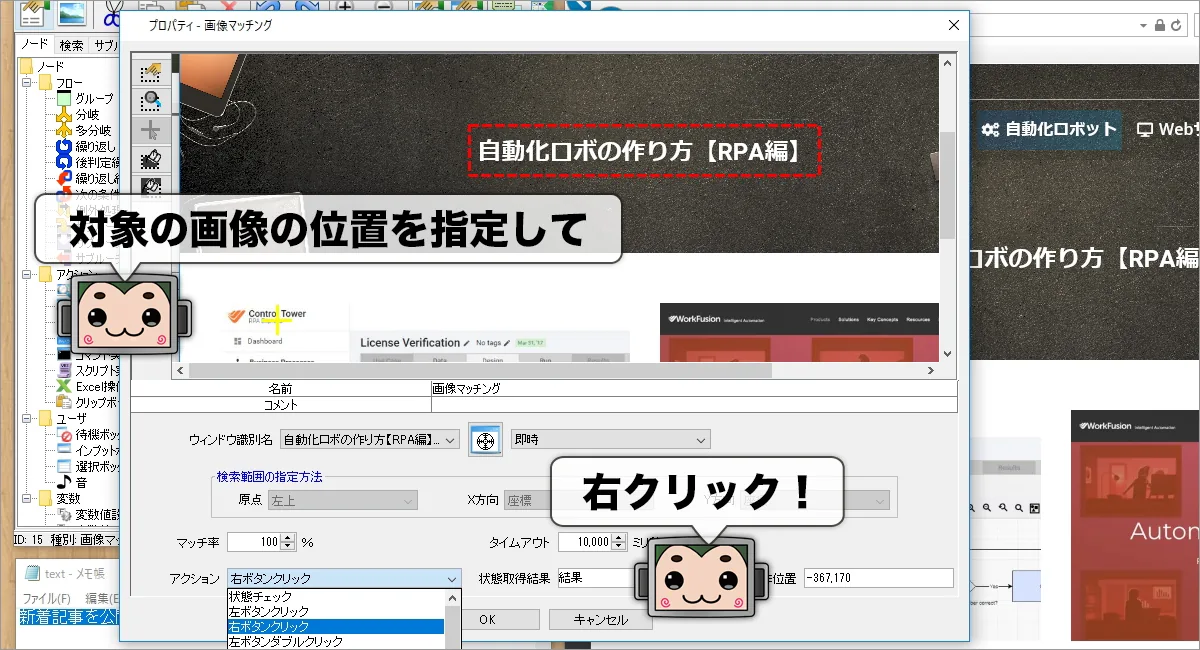This screenshot has height=650, width=1200.
Task: Choose 右ボタンクリック from action list
Action: click(336, 626)
